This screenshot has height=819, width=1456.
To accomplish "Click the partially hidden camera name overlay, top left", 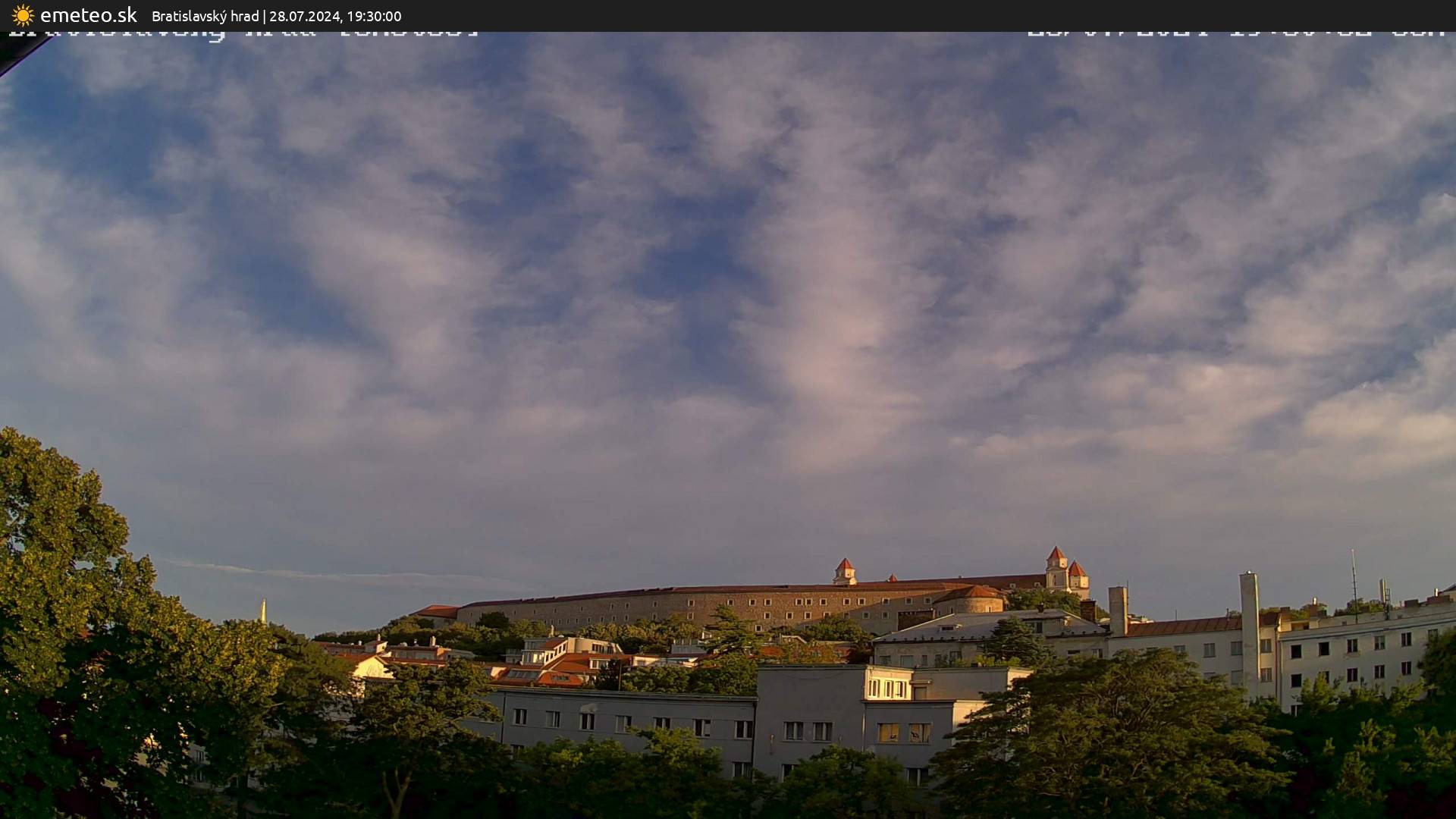I will [x=243, y=34].
